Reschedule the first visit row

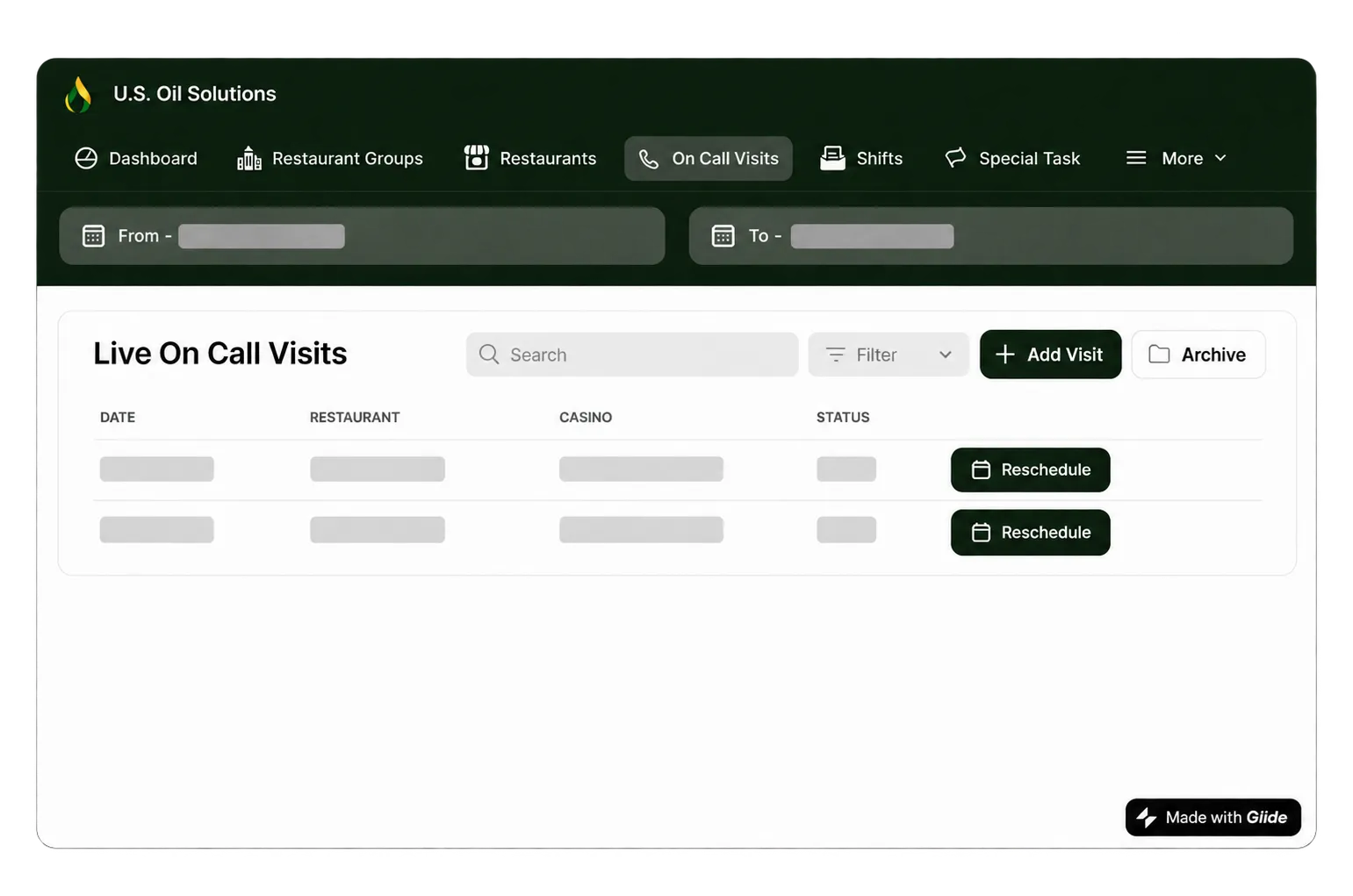click(x=1031, y=470)
